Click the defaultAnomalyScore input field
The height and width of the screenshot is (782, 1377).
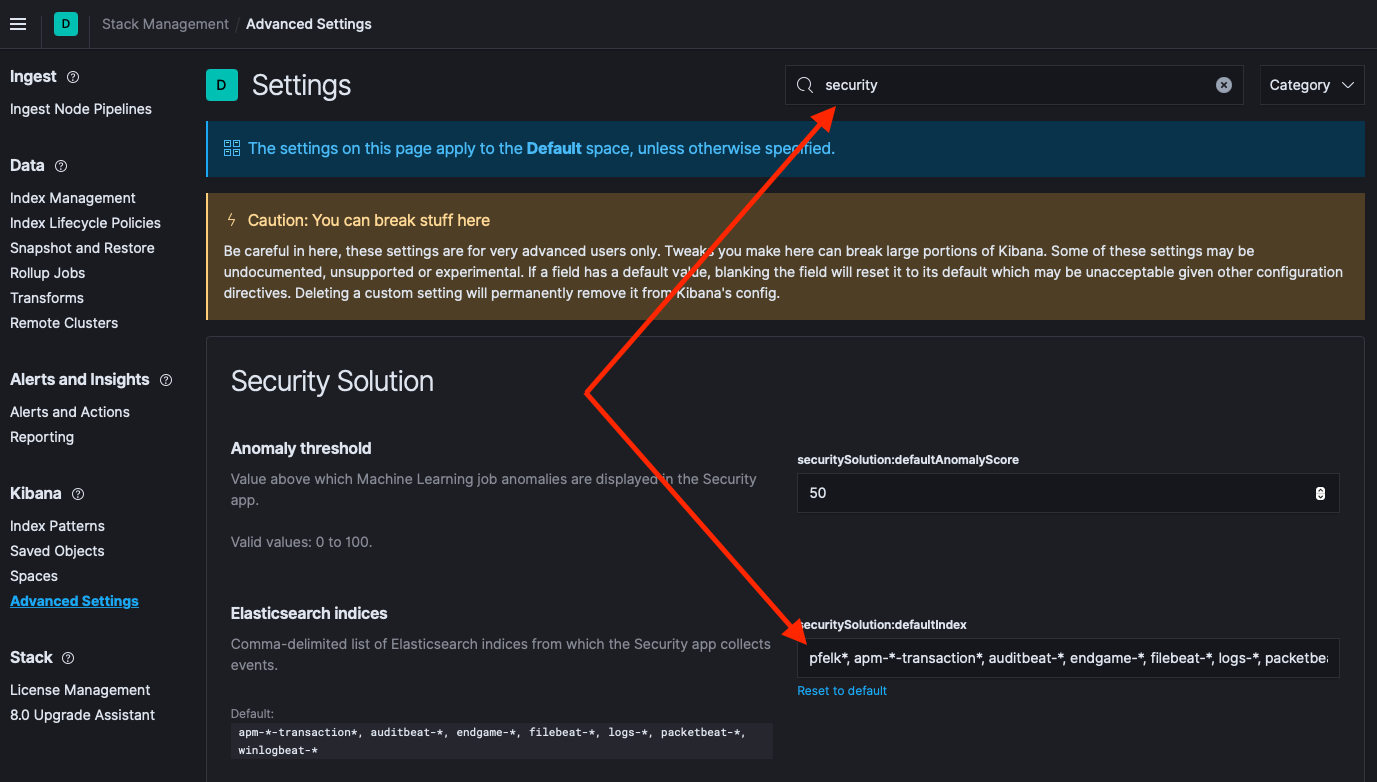click(1068, 493)
